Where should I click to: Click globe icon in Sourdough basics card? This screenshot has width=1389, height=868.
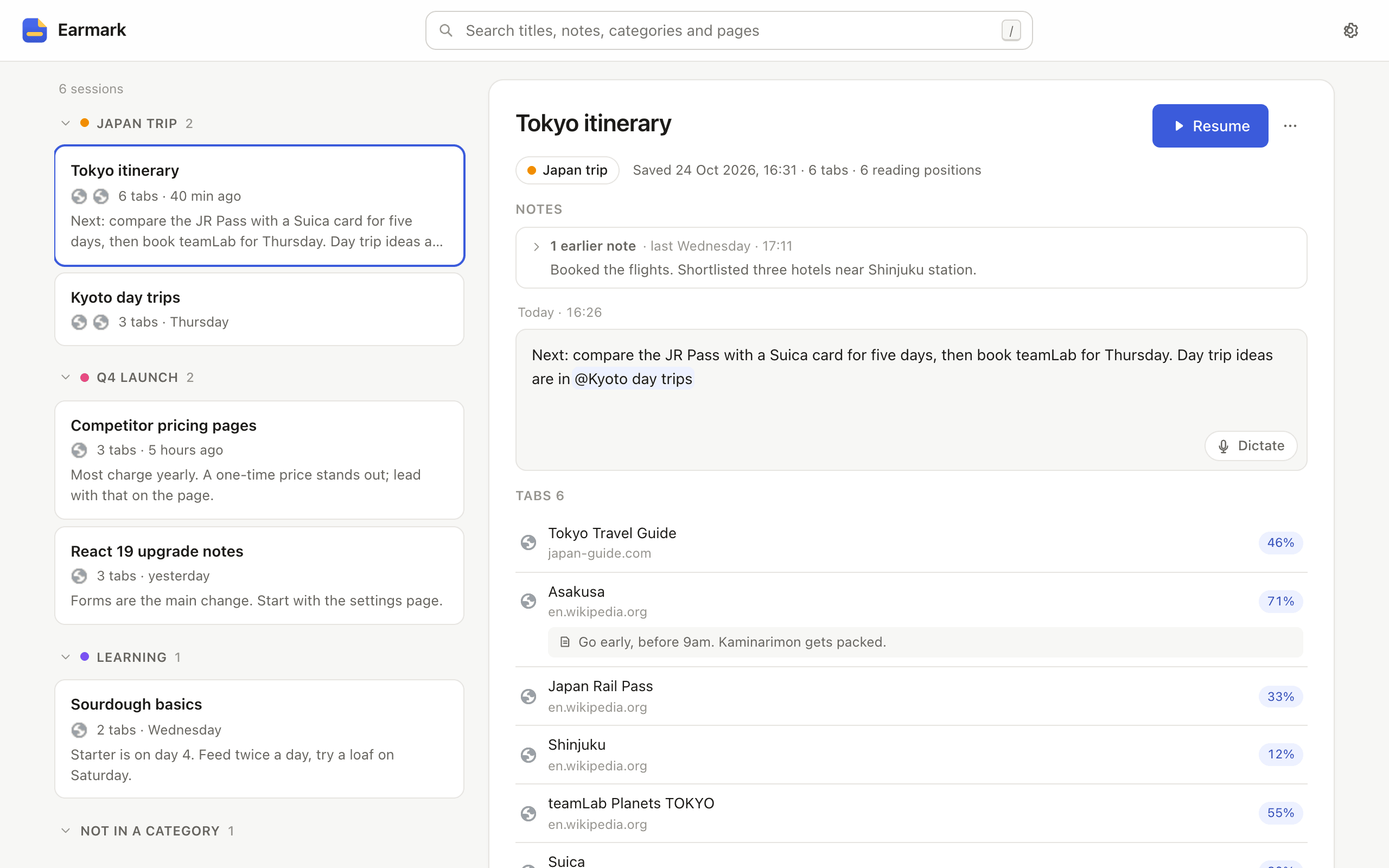click(79, 730)
